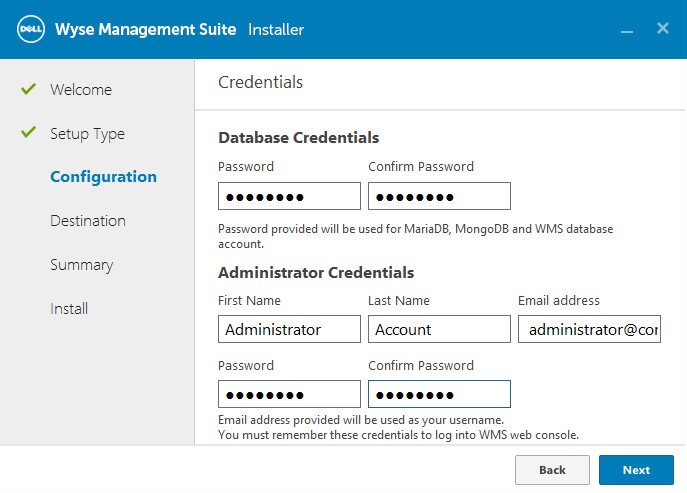Screen dimensions: 687x493
Task: Close the Wyse Management Suite installer
Action: [x=662, y=29]
